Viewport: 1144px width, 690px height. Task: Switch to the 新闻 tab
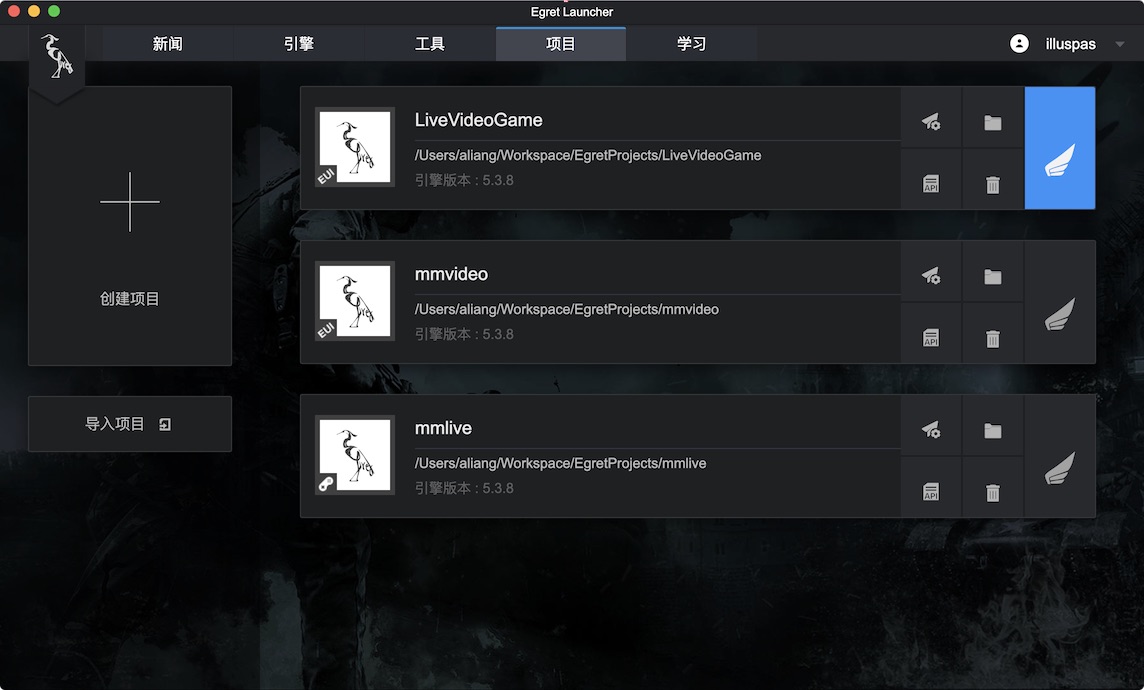point(168,44)
